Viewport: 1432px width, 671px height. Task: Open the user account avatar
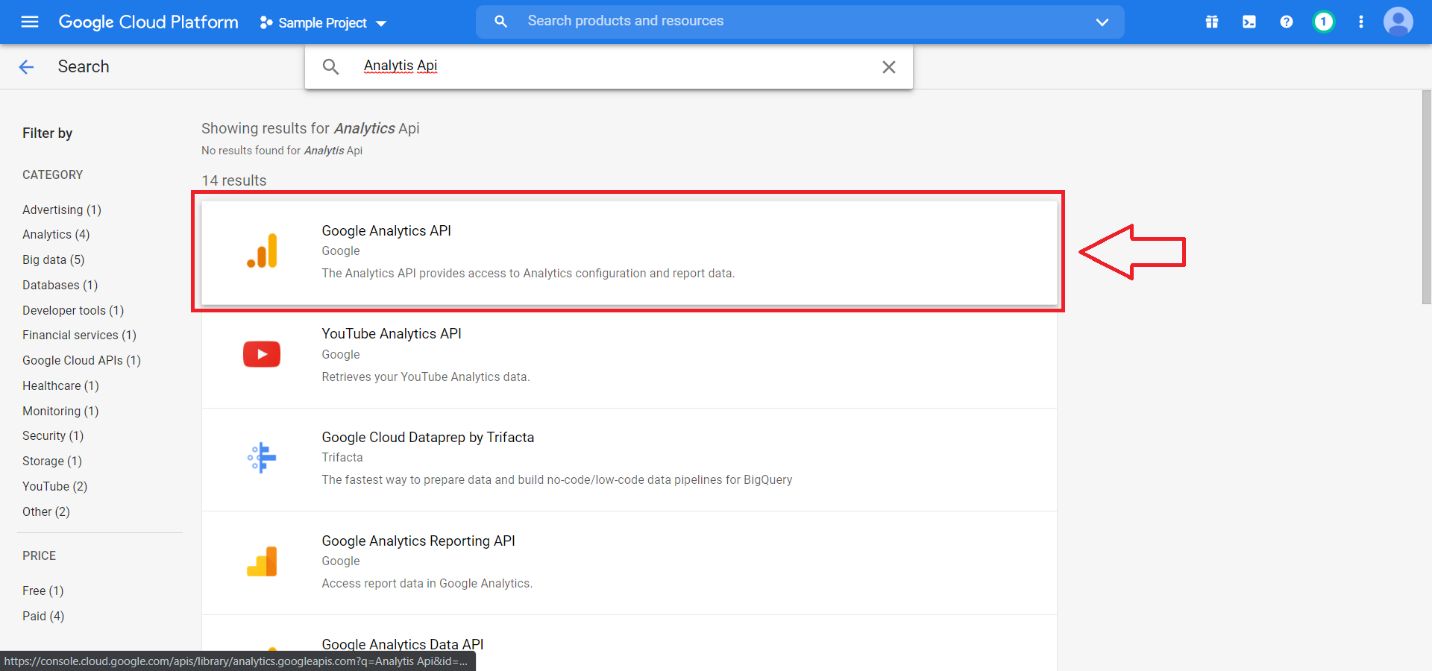[1398, 21]
